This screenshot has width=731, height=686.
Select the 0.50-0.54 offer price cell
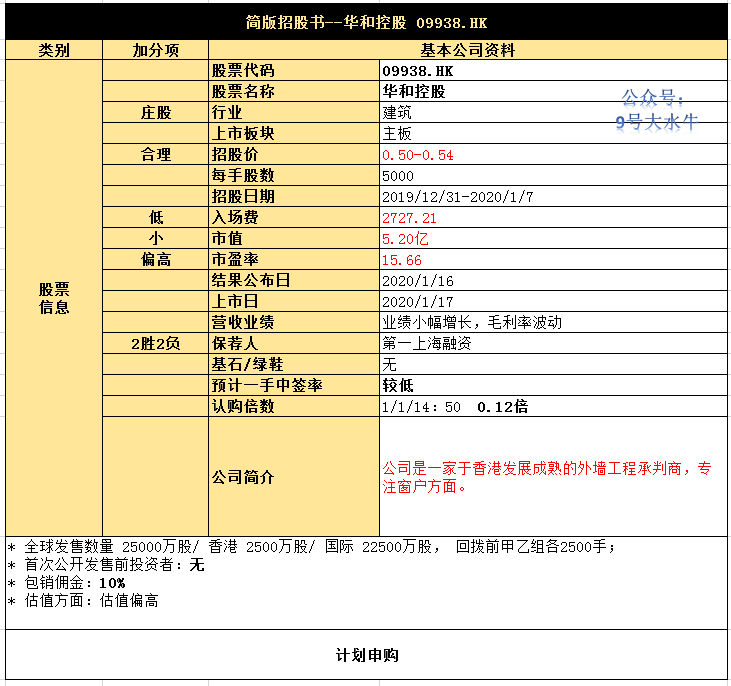553,154
